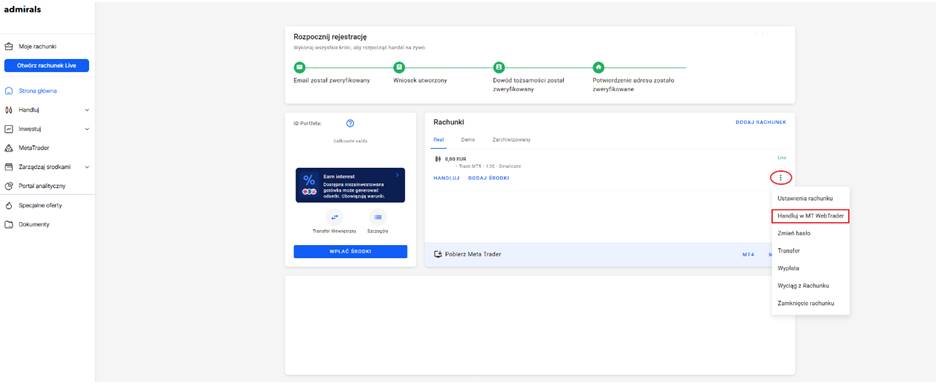Screen dimensions: 936x384
Task: Click the Rachunki panel heading
Action: [x=448, y=122]
